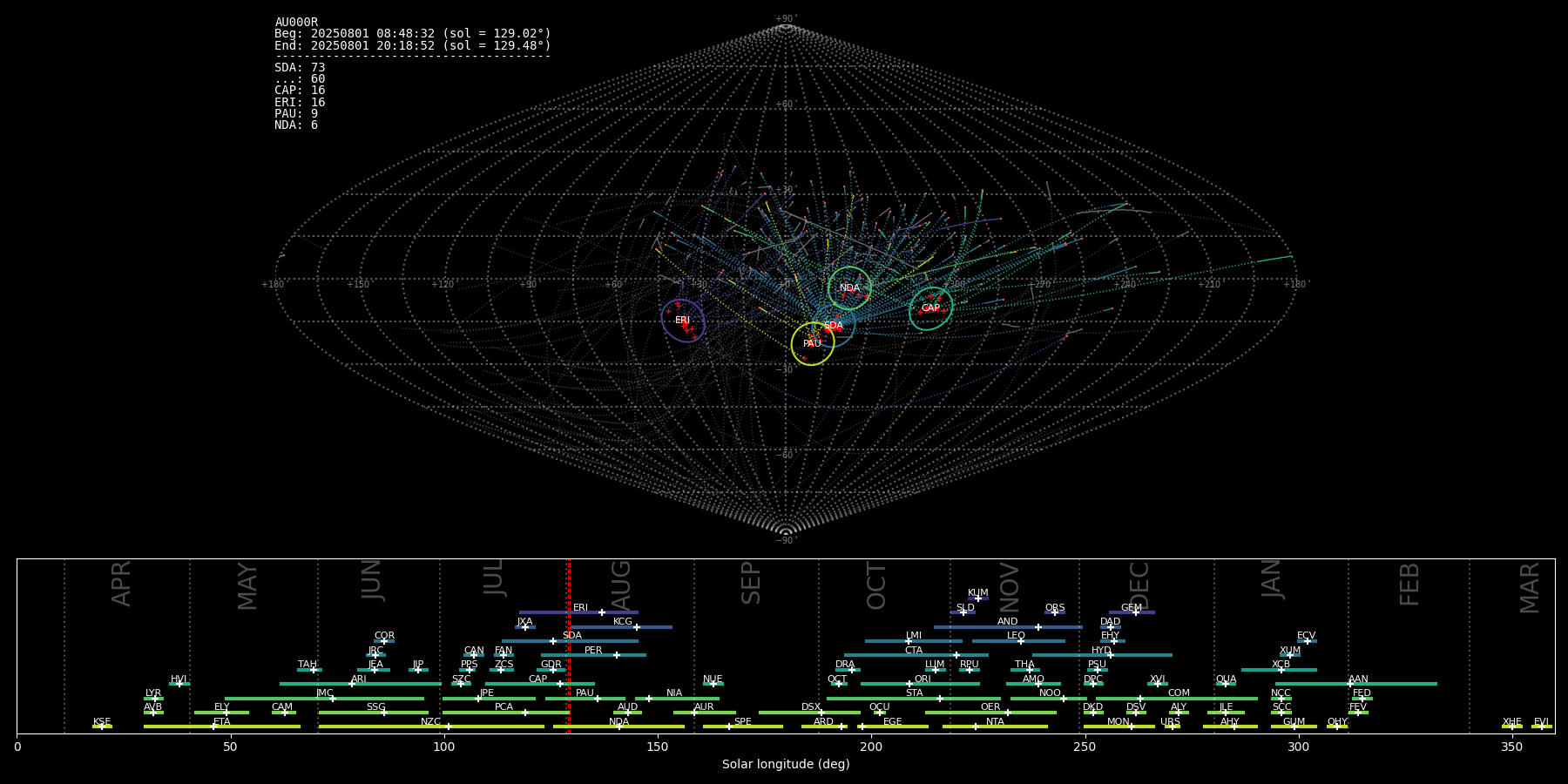Select the AU000R station title text
Screen dimensions: 1568x784
coord(296,23)
